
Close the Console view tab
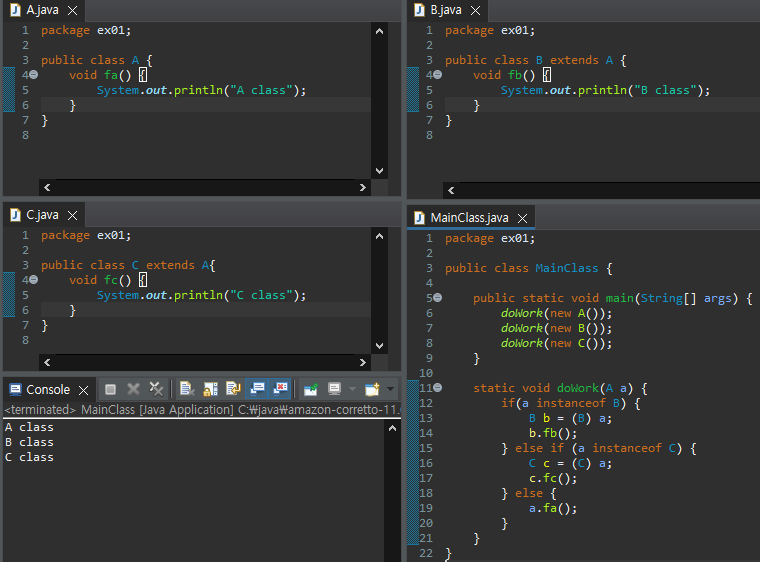pyautogui.click(x=83, y=390)
